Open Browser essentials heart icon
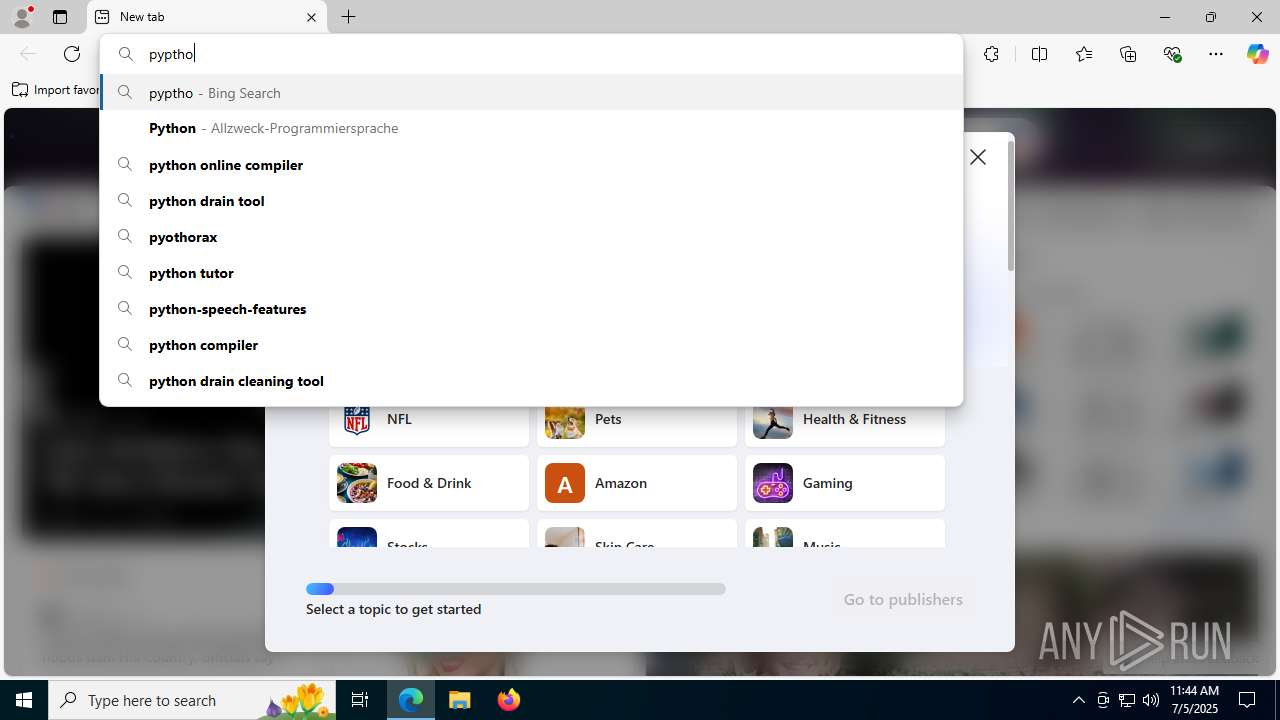Screen dimensions: 1280x720 click(x=1172, y=54)
